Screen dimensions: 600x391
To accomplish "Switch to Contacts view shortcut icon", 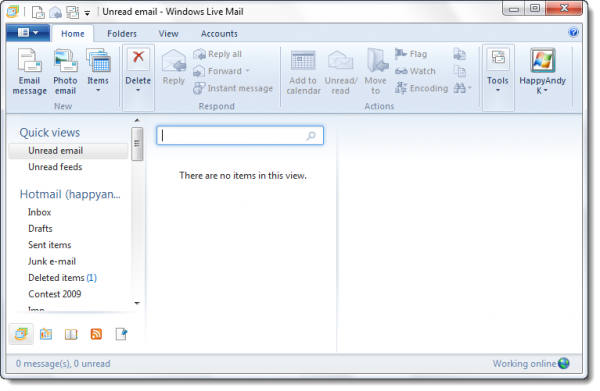I will point(71,334).
